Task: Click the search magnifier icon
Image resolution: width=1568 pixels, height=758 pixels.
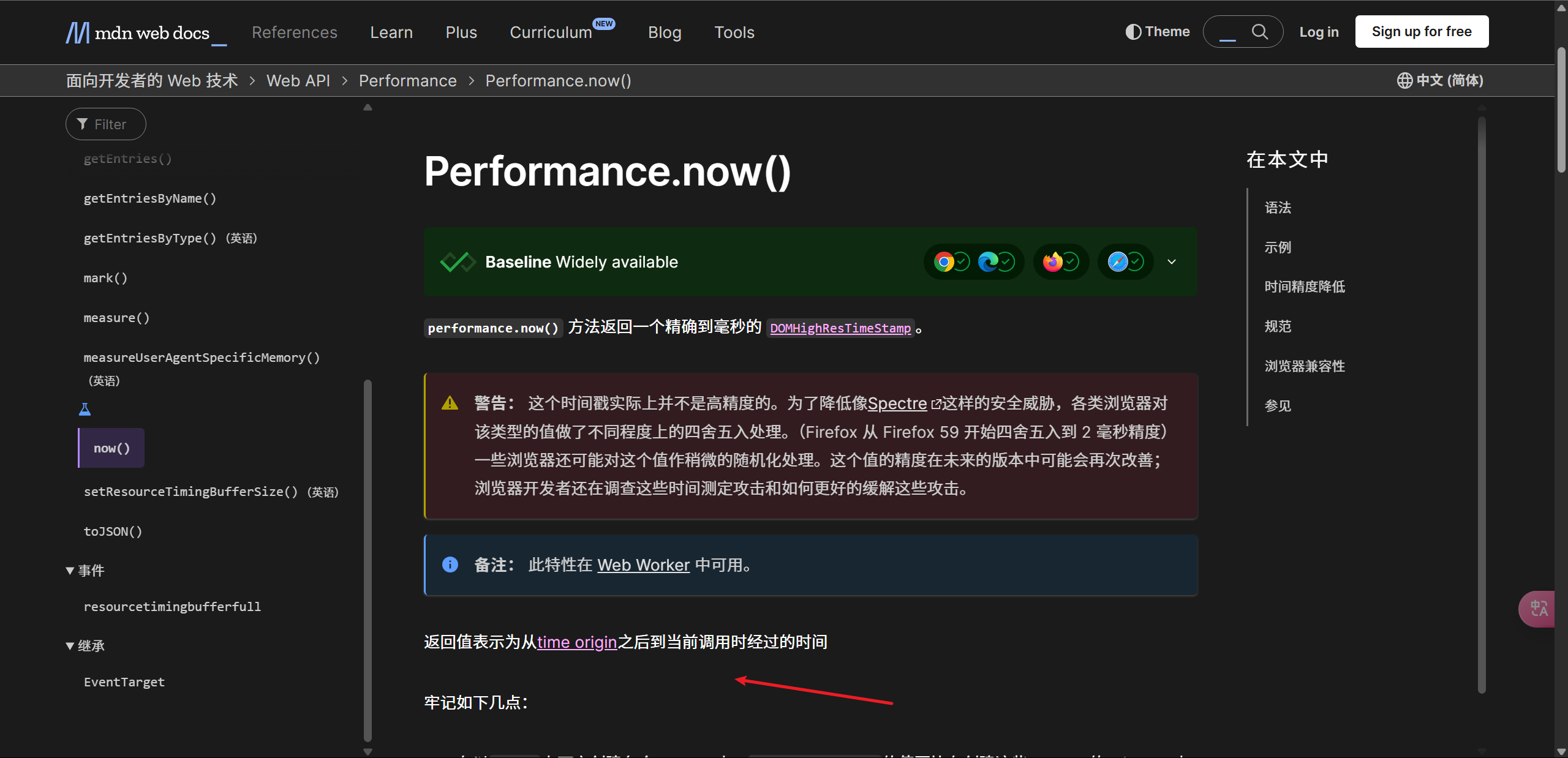Action: pyautogui.click(x=1259, y=32)
